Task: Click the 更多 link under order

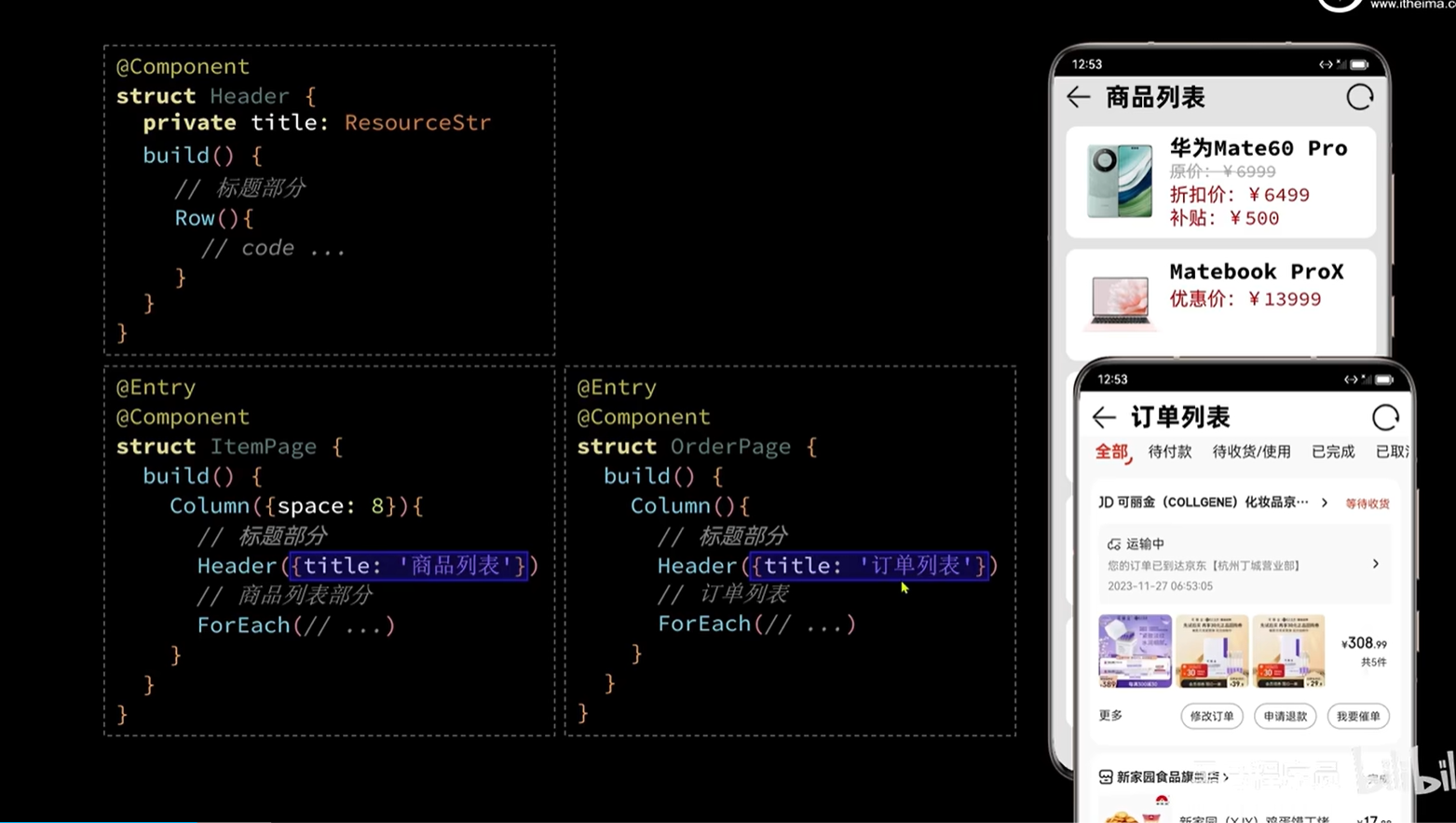Action: pyautogui.click(x=1110, y=715)
